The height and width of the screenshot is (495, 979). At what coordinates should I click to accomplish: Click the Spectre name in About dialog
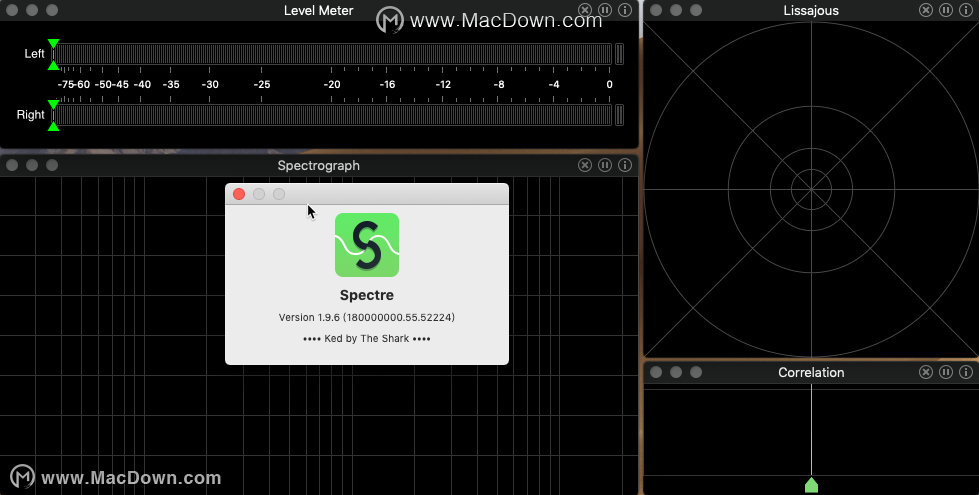(367, 295)
